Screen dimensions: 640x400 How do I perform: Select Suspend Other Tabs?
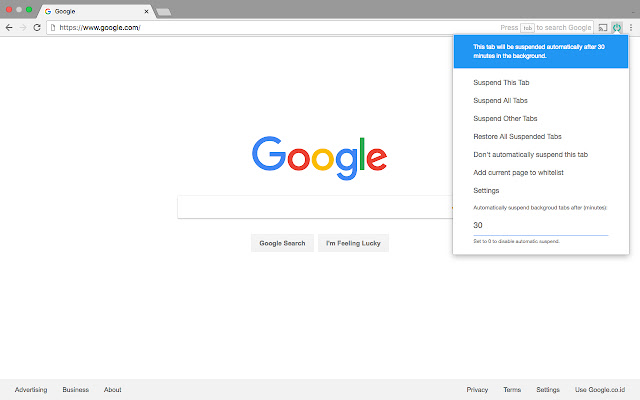click(x=505, y=118)
